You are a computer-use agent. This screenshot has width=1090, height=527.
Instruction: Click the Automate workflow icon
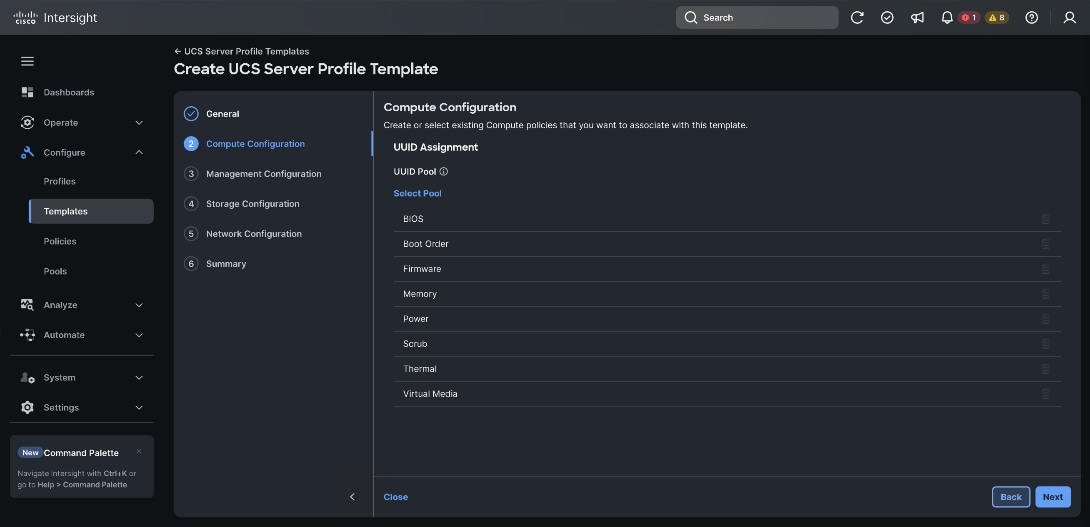coord(27,334)
